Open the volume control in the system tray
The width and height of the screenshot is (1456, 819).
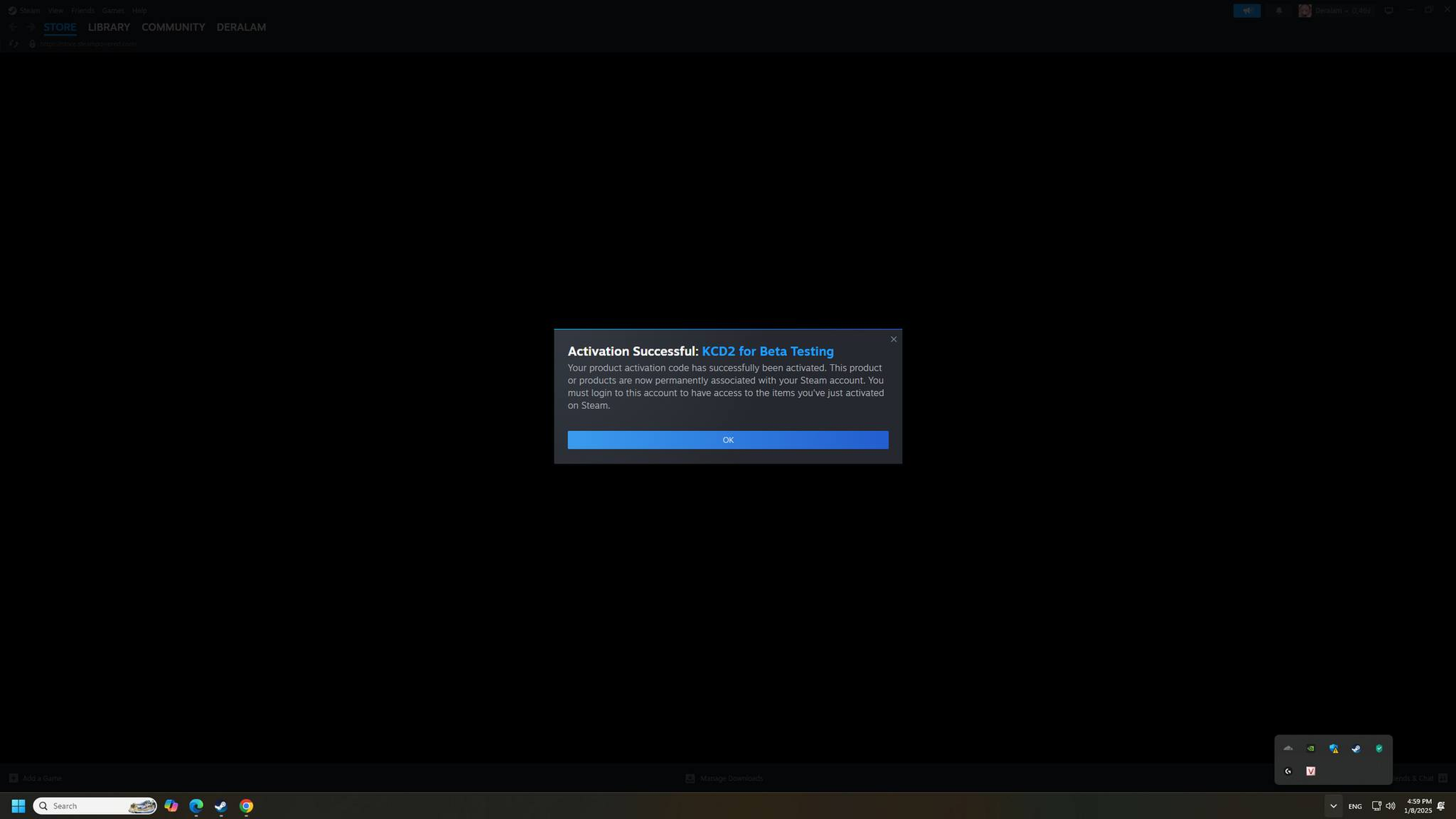1390,806
